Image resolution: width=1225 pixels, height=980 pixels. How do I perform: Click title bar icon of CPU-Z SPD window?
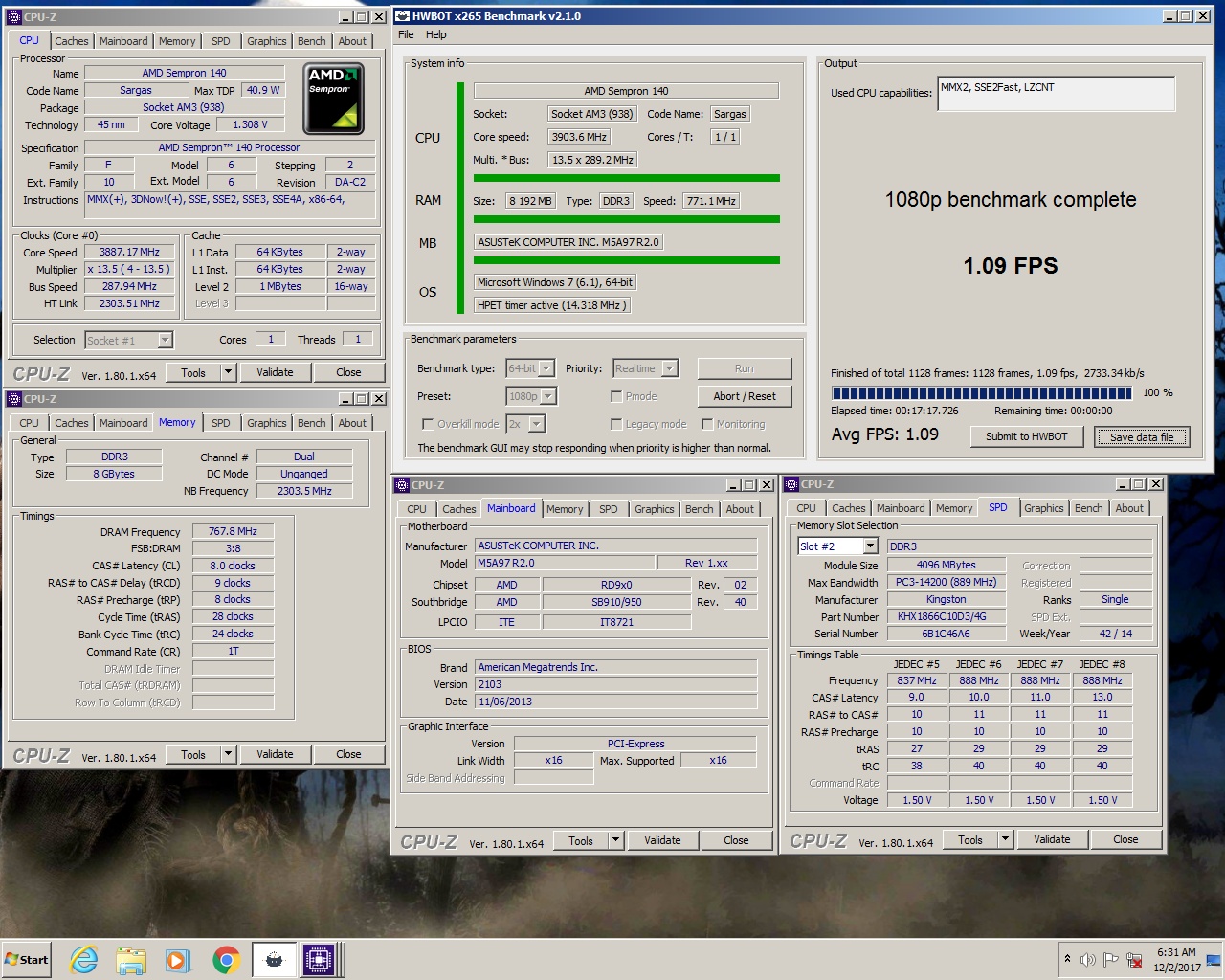(x=791, y=484)
